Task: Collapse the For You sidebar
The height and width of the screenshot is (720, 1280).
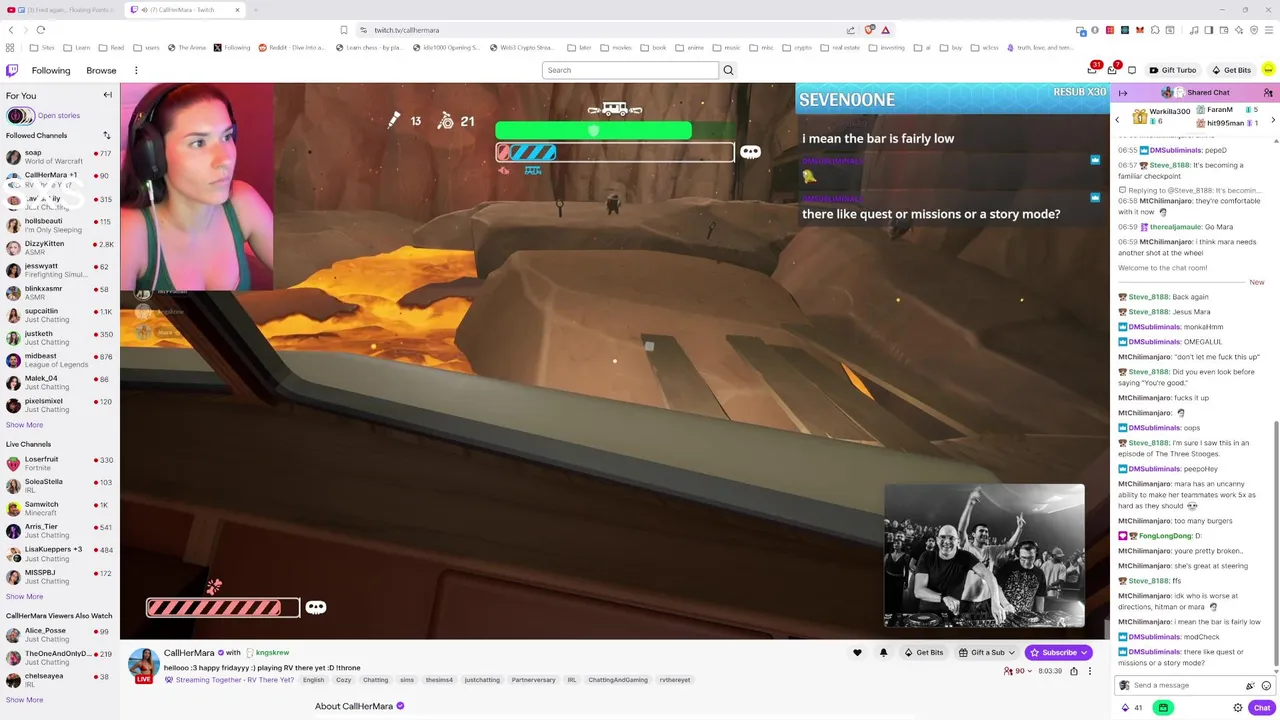Action: click(x=108, y=95)
